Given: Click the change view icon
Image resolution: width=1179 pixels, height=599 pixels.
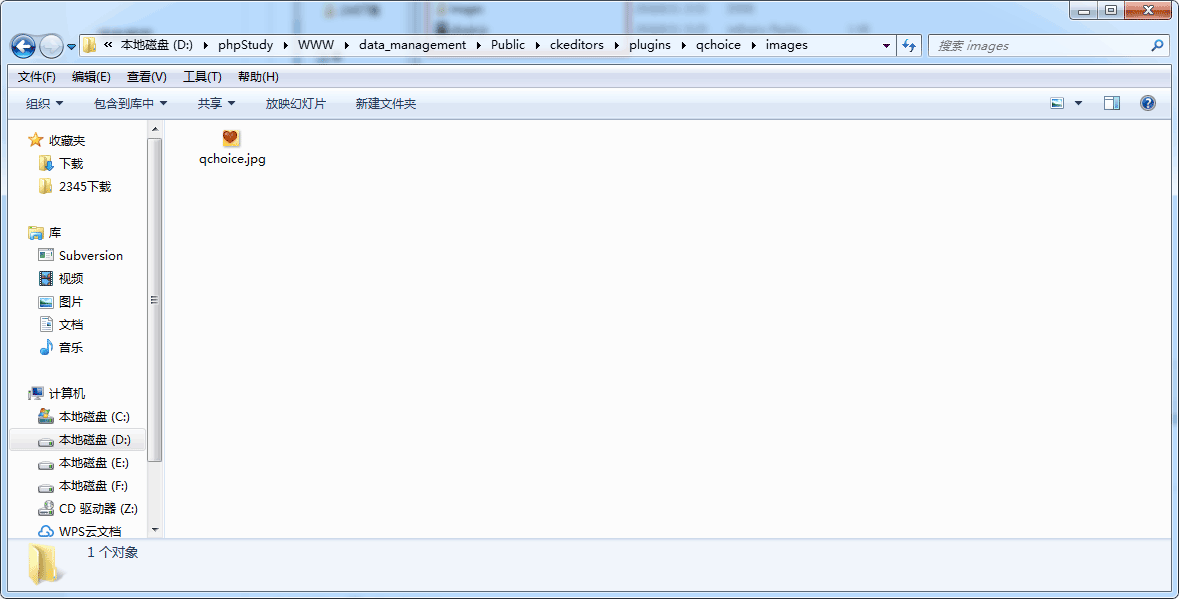Looking at the screenshot, I should coord(1057,103).
